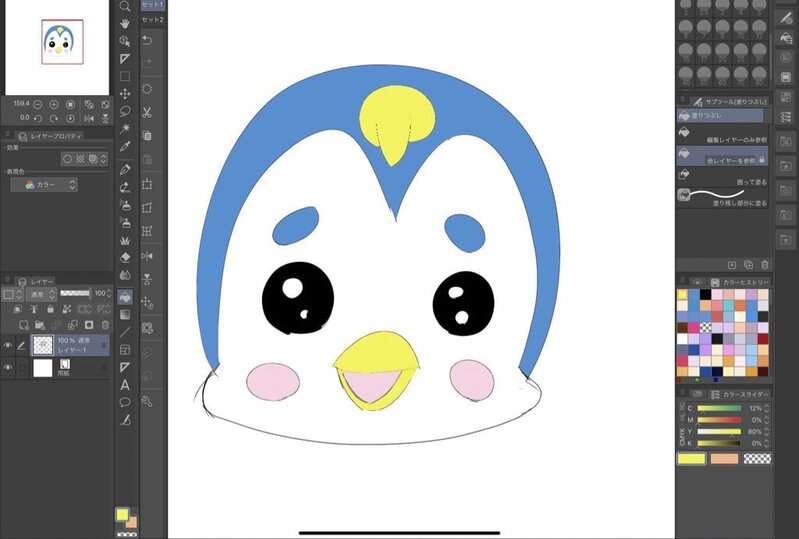Adjust Magenta 0% value stepper
The image size is (799, 539).
pyautogui.click(x=767, y=420)
